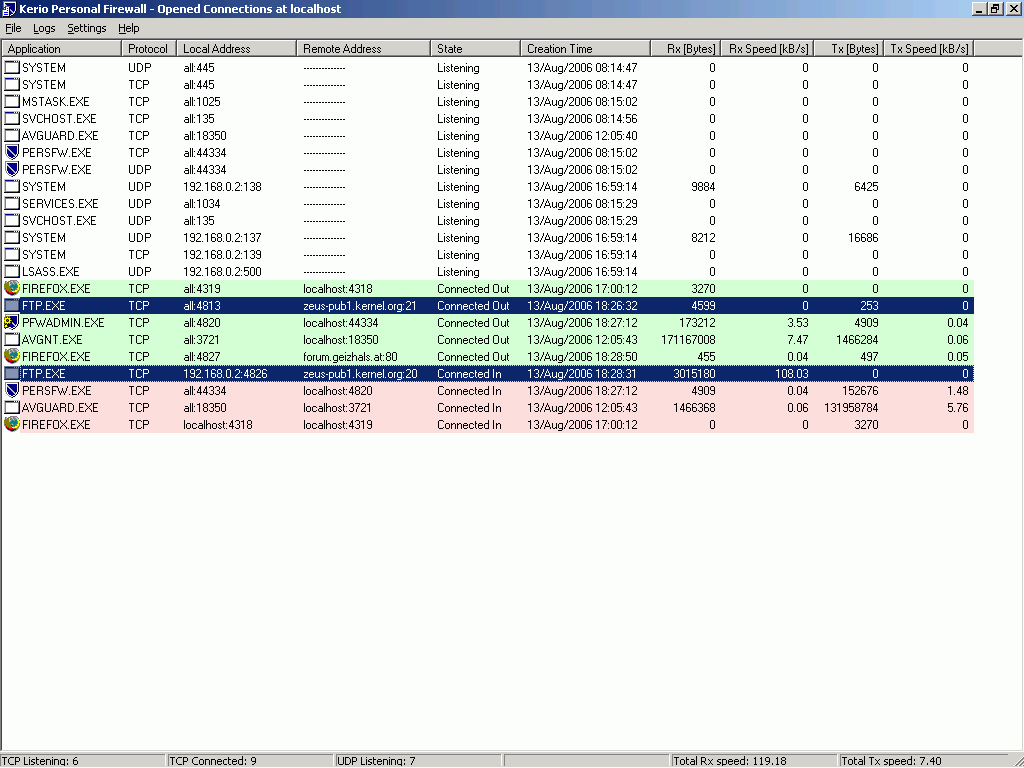Click the SERVICES.EXE window icon
Image resolution: width=1024 pixels, height=768 pixels.
tap(12, 203)
